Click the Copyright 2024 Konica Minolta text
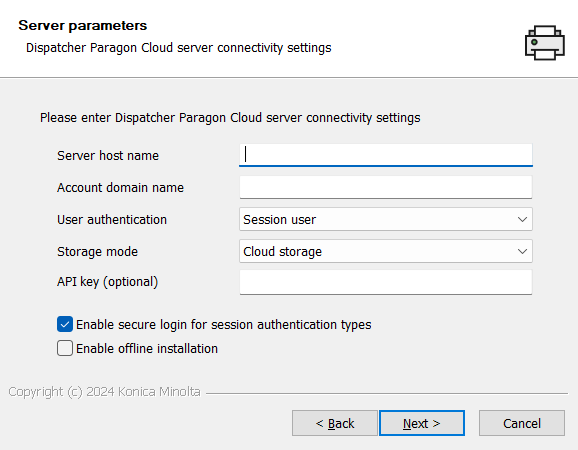The image size is (578, 450). (104, 392)
